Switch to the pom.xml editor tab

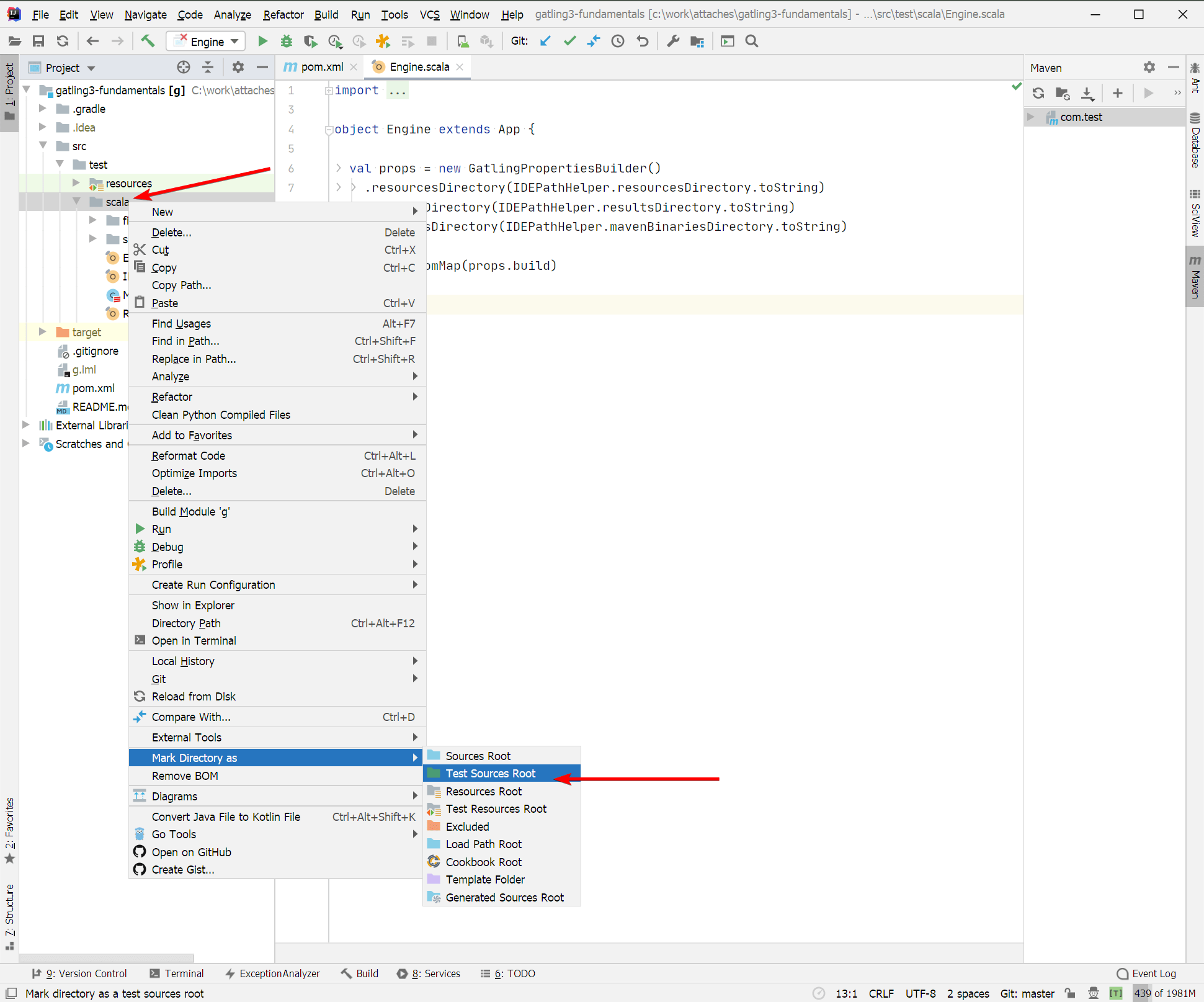[x=321, y=67]
